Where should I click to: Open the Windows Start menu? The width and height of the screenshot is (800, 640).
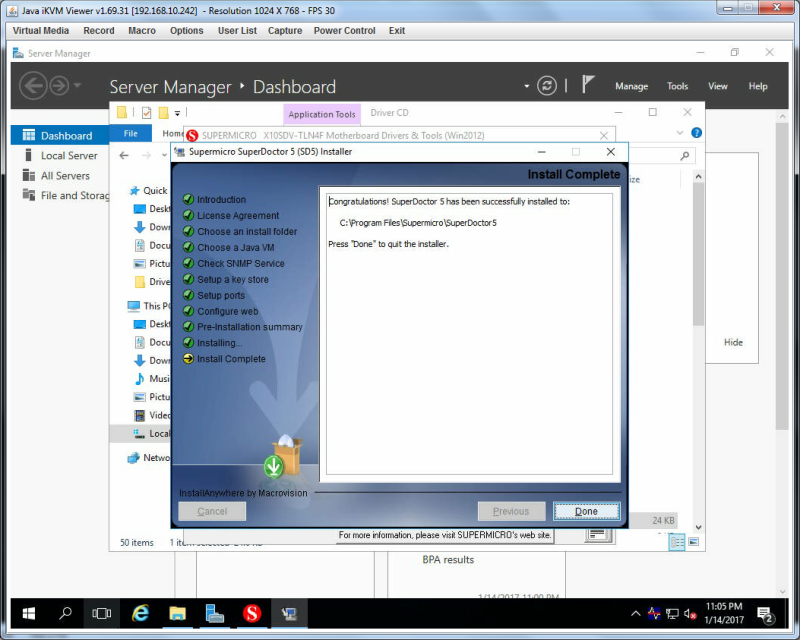(29, 613)
